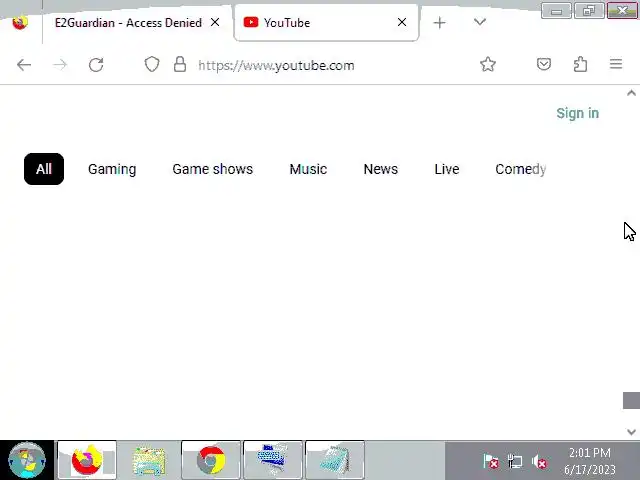This screenshot has width=640, height=480.
Task: Close the Firefox window
Action: coord(622,11)
